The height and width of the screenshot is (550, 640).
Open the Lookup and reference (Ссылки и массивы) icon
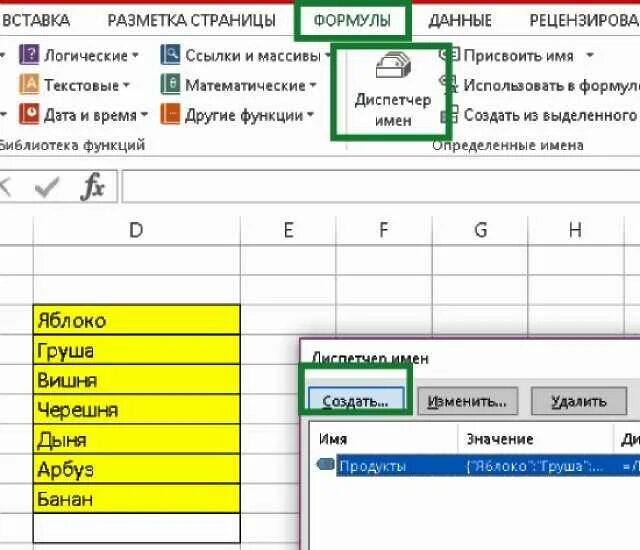coord(170,55)
